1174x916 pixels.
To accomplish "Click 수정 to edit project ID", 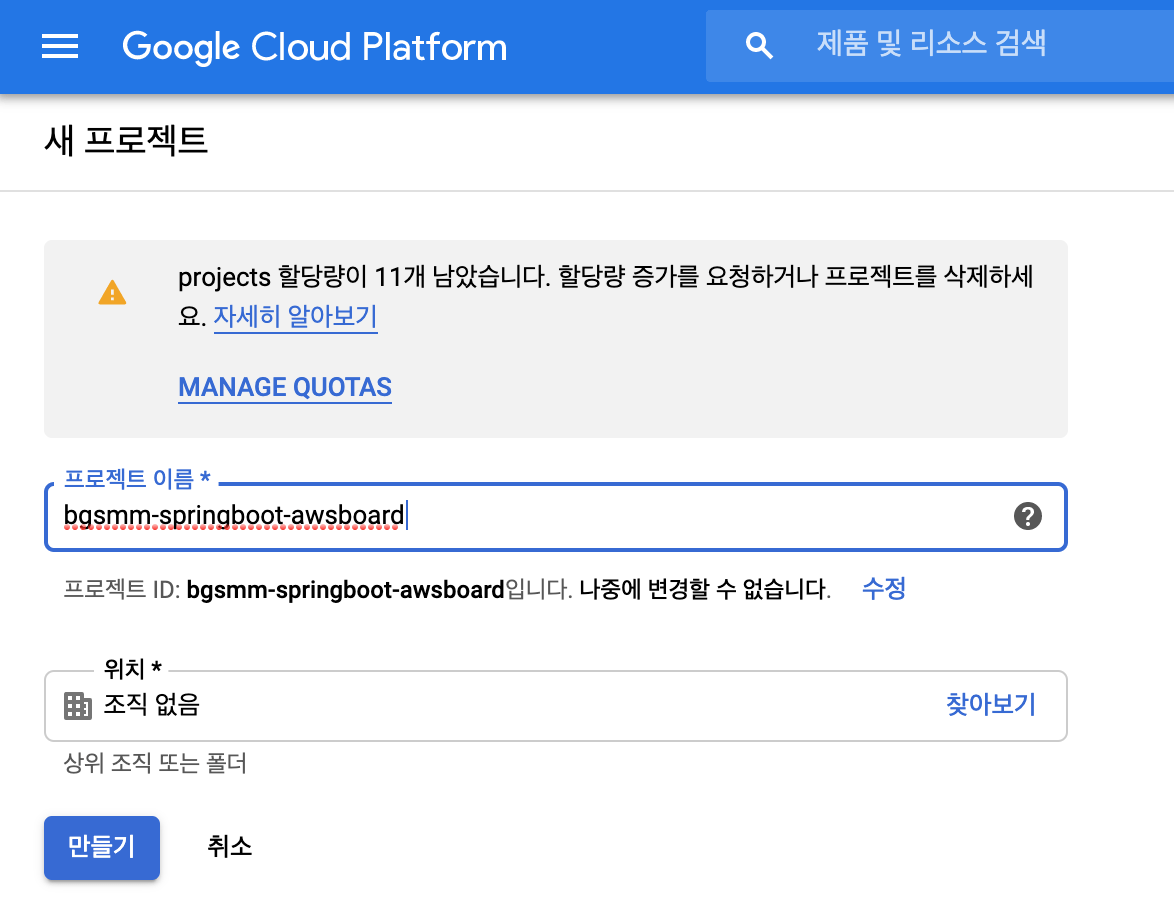I will (x=883, y=589).
